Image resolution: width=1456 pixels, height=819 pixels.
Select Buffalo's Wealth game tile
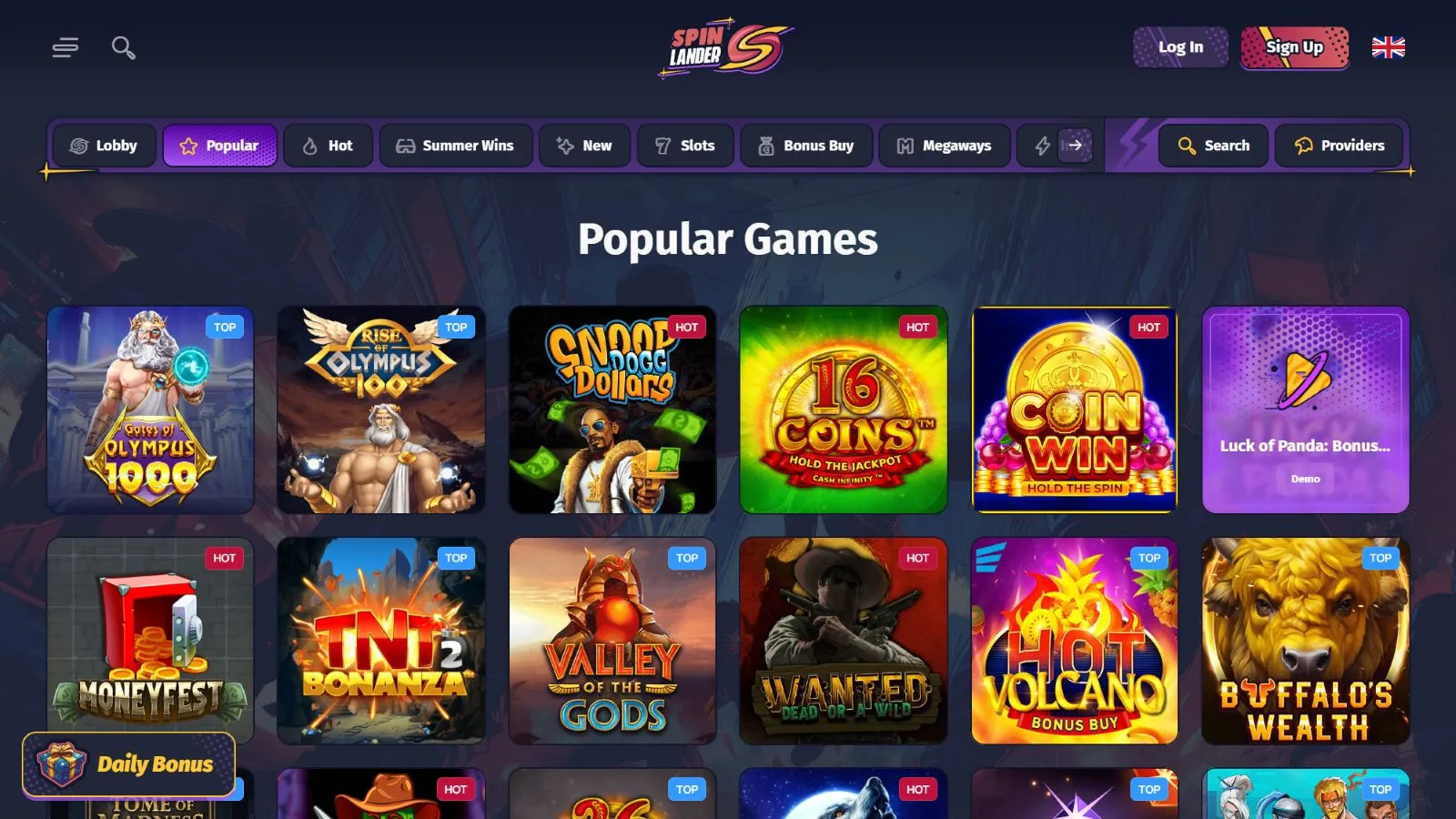(x=1306, y=641)
